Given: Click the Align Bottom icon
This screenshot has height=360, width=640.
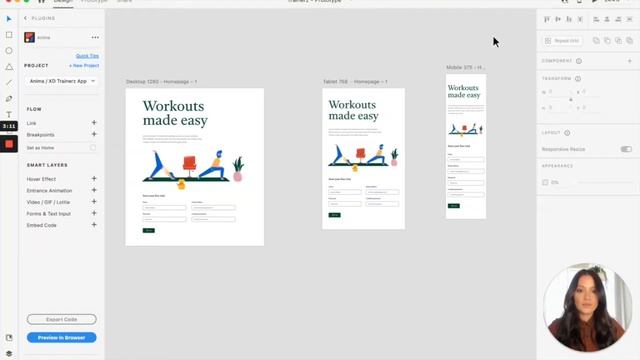Looking at the screenshot, I should (569, 19).
